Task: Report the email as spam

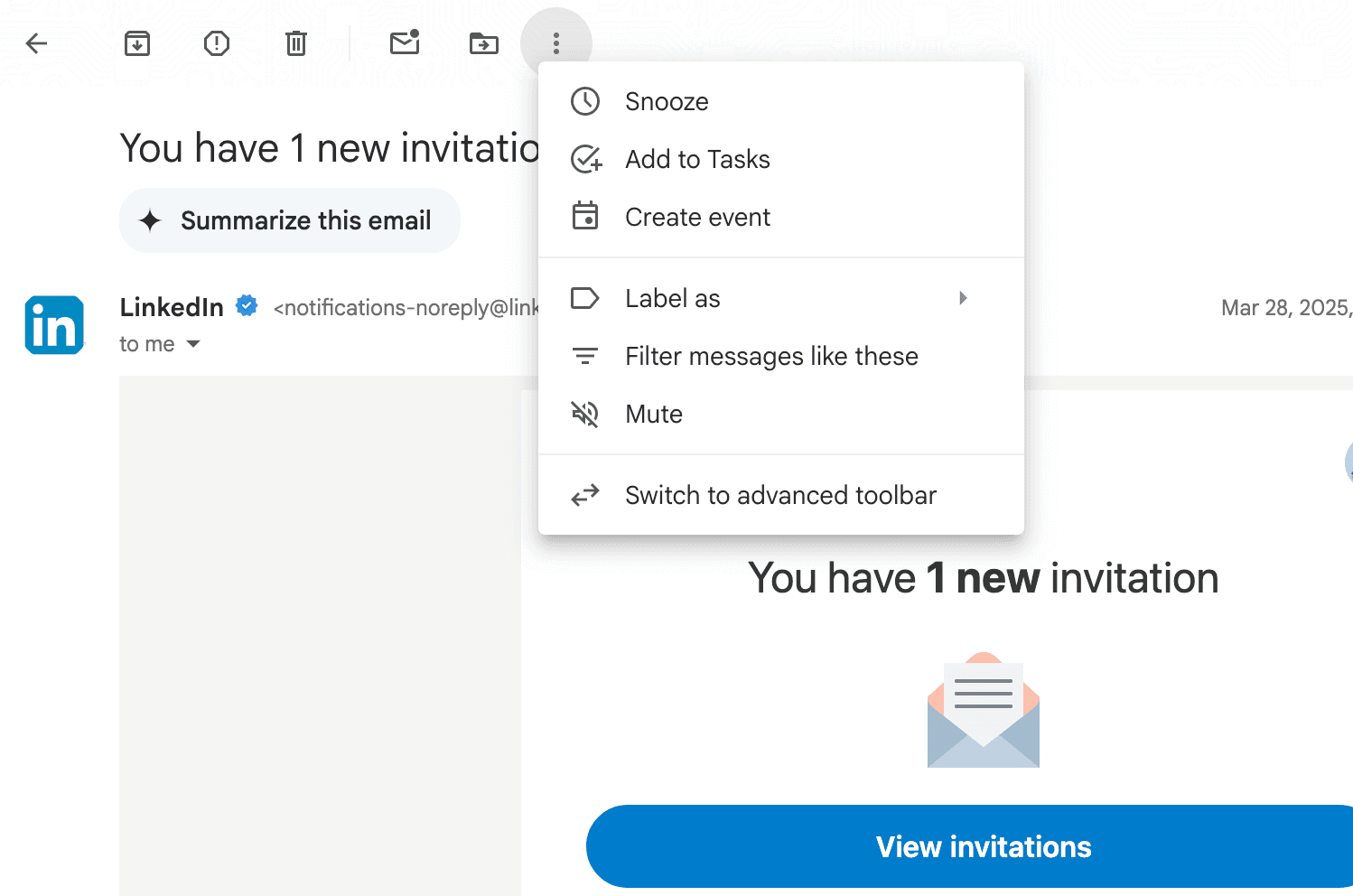Action: pos(216,42)
